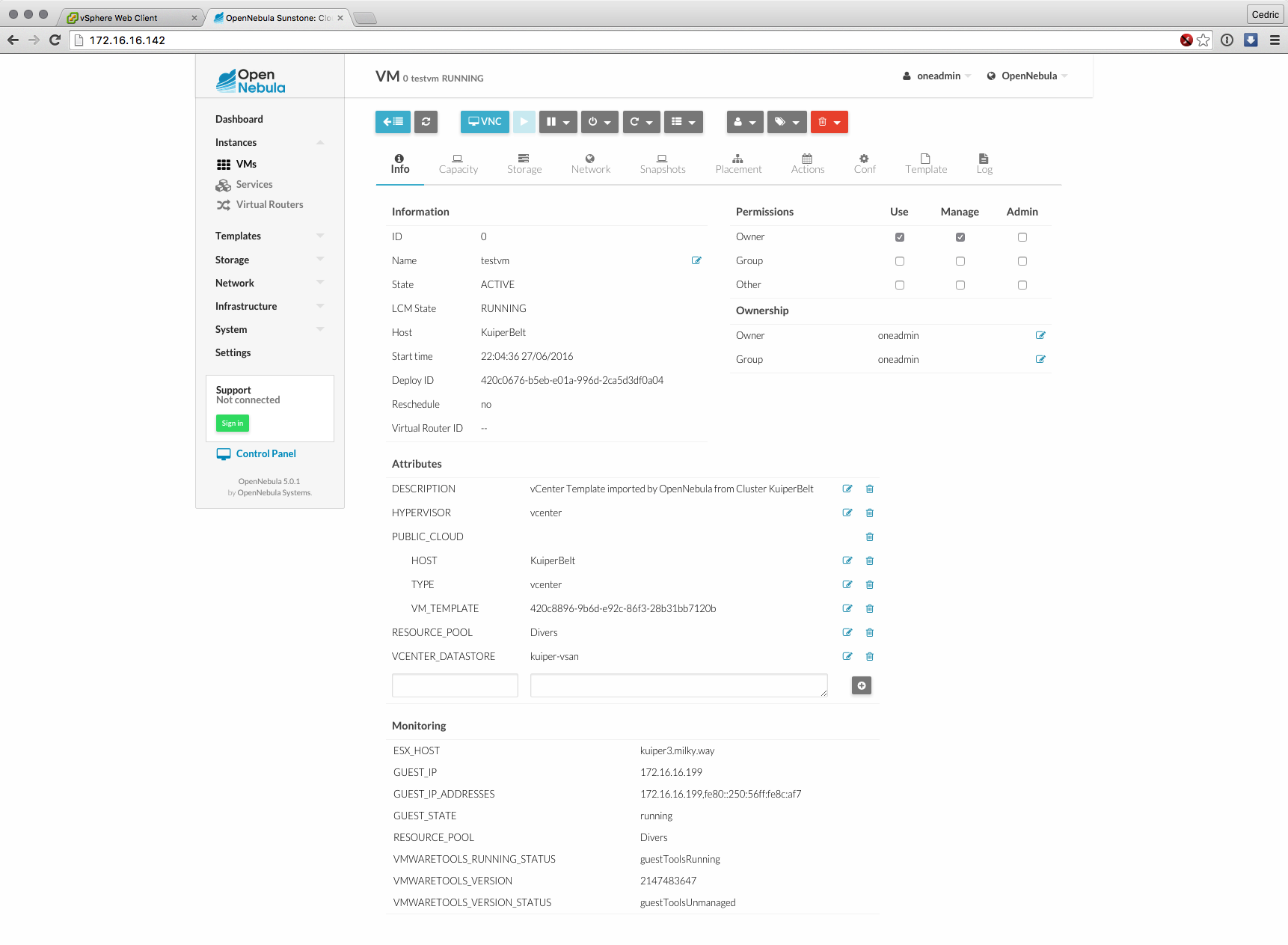Viewport: 1288px width, 945px height.
Task: Delete the HYPERVISOR attribute with trash icon
Action: tap(869, 513)
